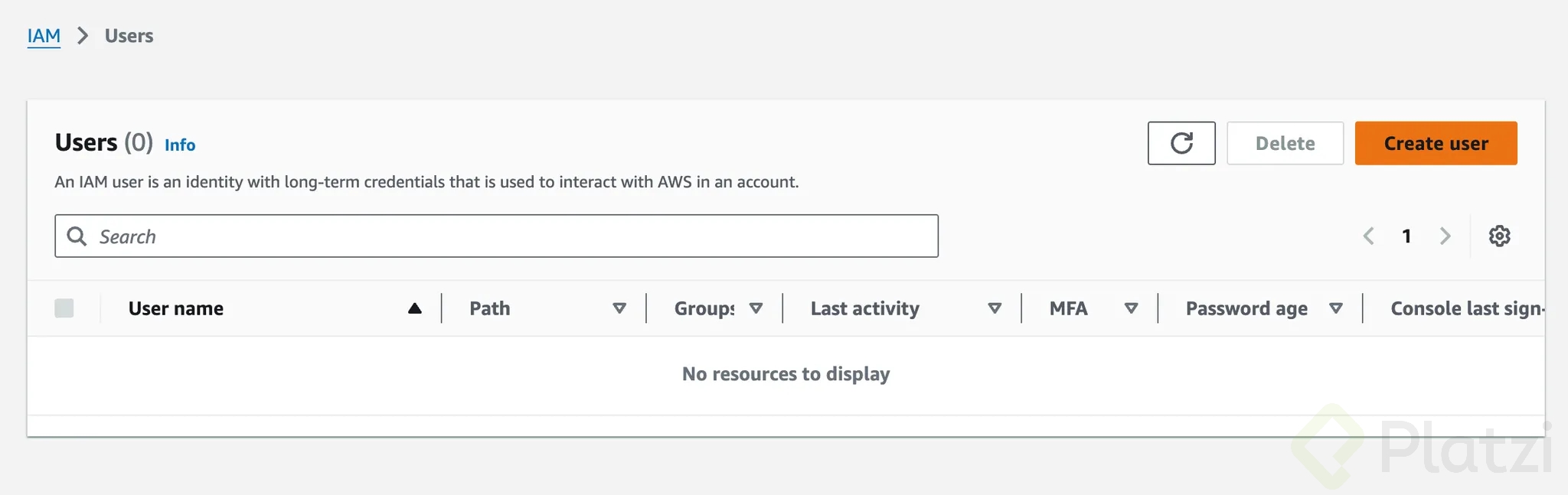Viewport: 1568px width, 495px height.
Task: Sort by MFA column arrow
Action: tap(1131, 308)
